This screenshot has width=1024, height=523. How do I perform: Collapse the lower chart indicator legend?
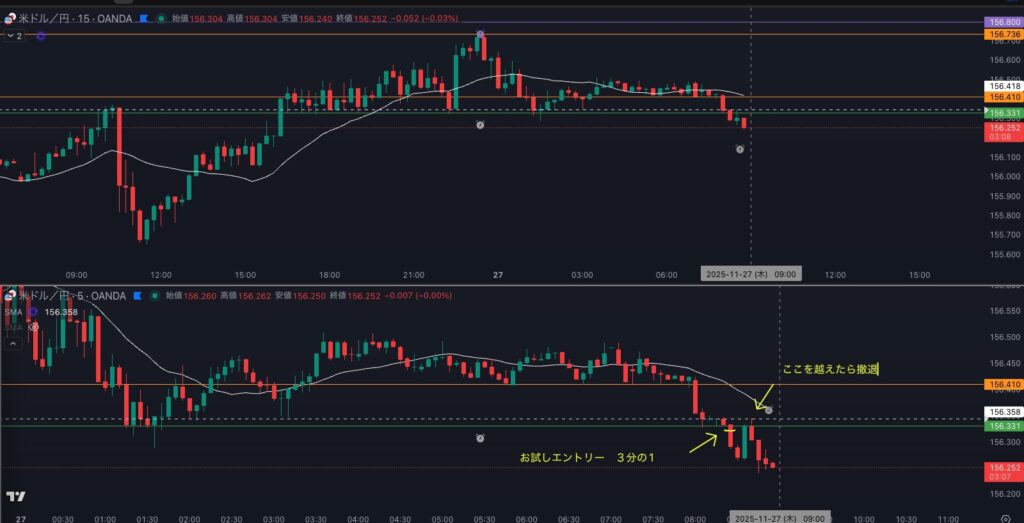tap(13, 342)
